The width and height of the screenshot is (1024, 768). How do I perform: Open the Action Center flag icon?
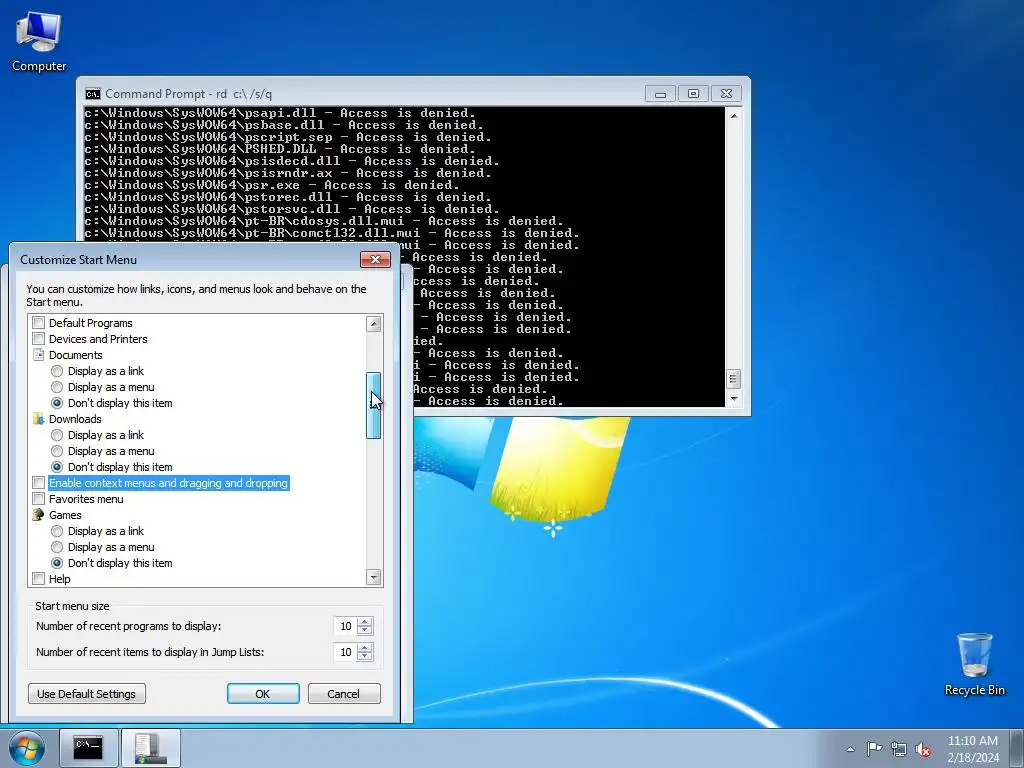click(874, 749)
